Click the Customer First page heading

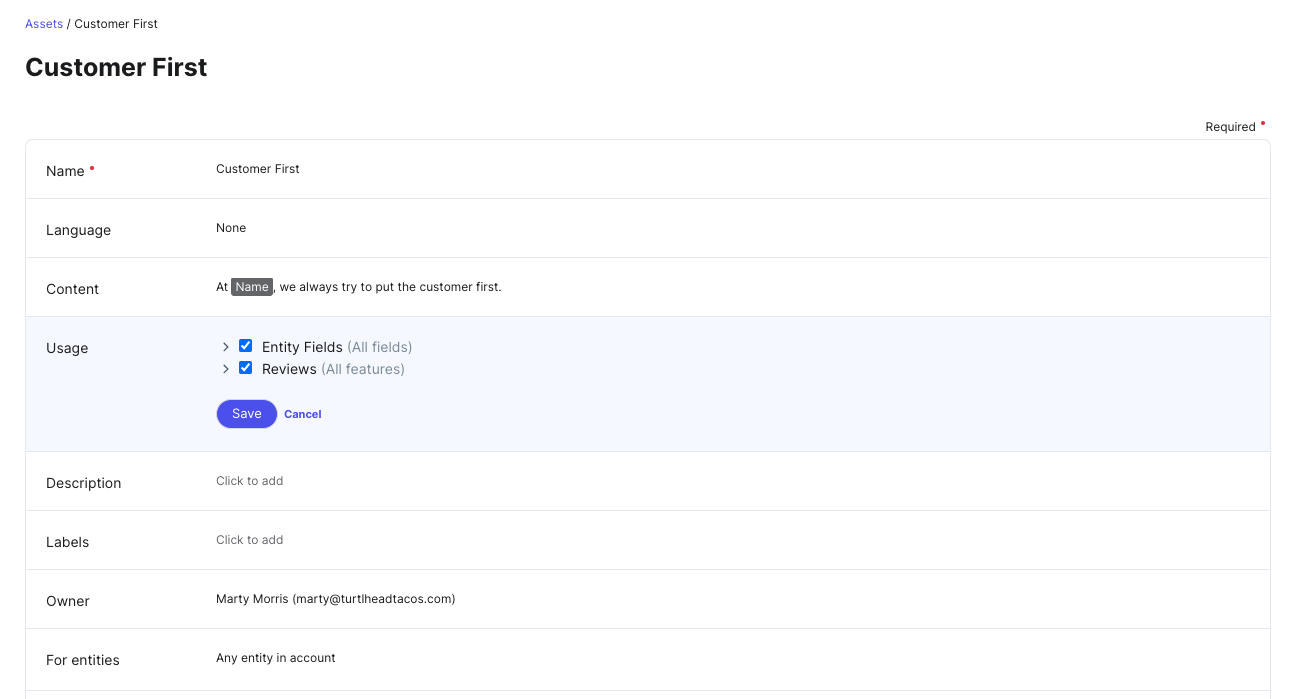point(116,68)
